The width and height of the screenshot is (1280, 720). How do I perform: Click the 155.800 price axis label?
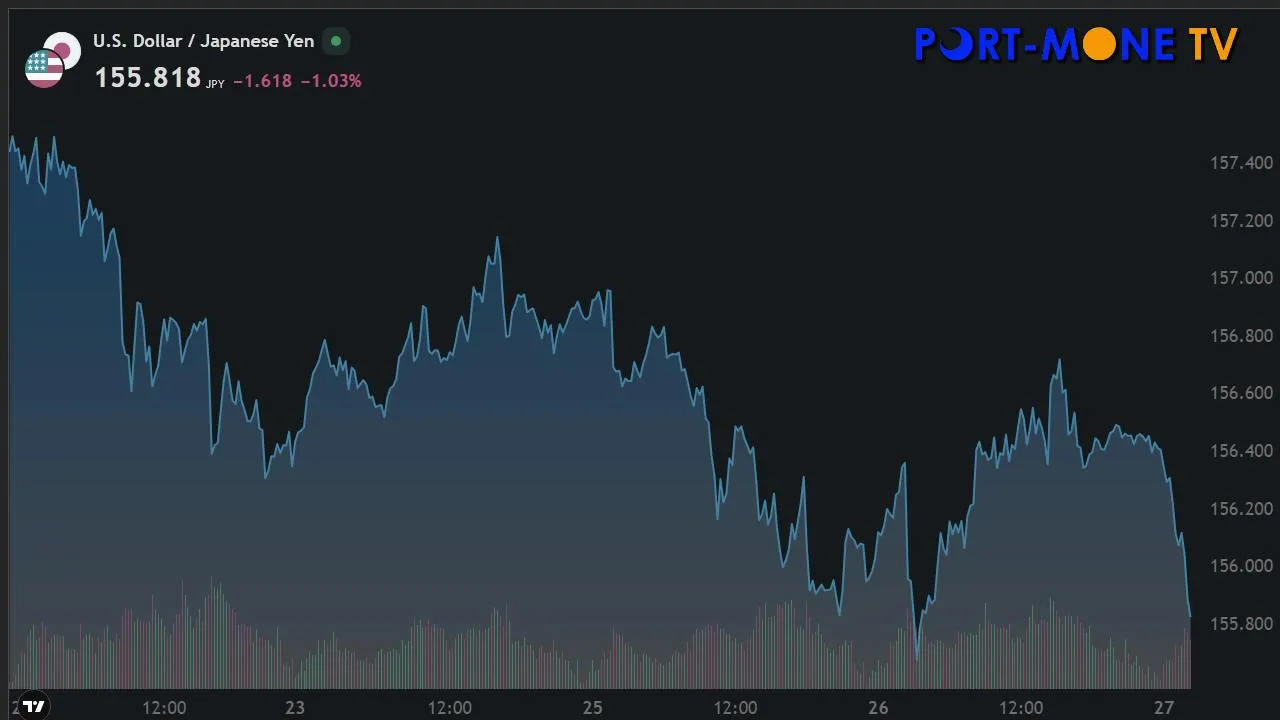click(1241, 623)
